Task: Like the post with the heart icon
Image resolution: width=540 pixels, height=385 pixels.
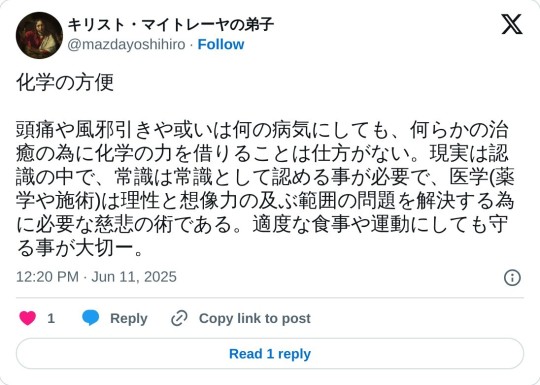Action: coord(28,318)
